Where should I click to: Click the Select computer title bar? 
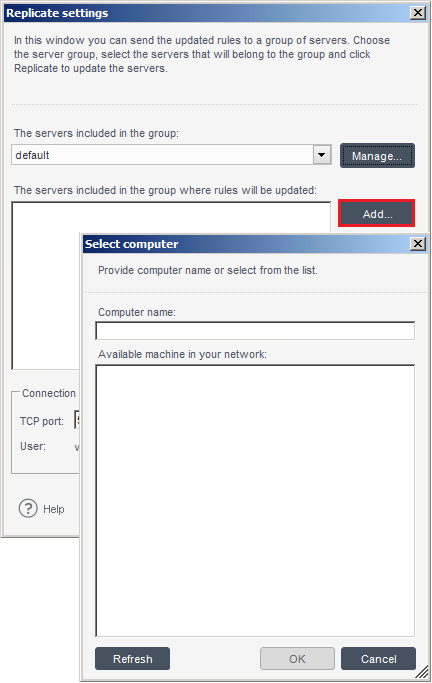(x=246, y=243)
